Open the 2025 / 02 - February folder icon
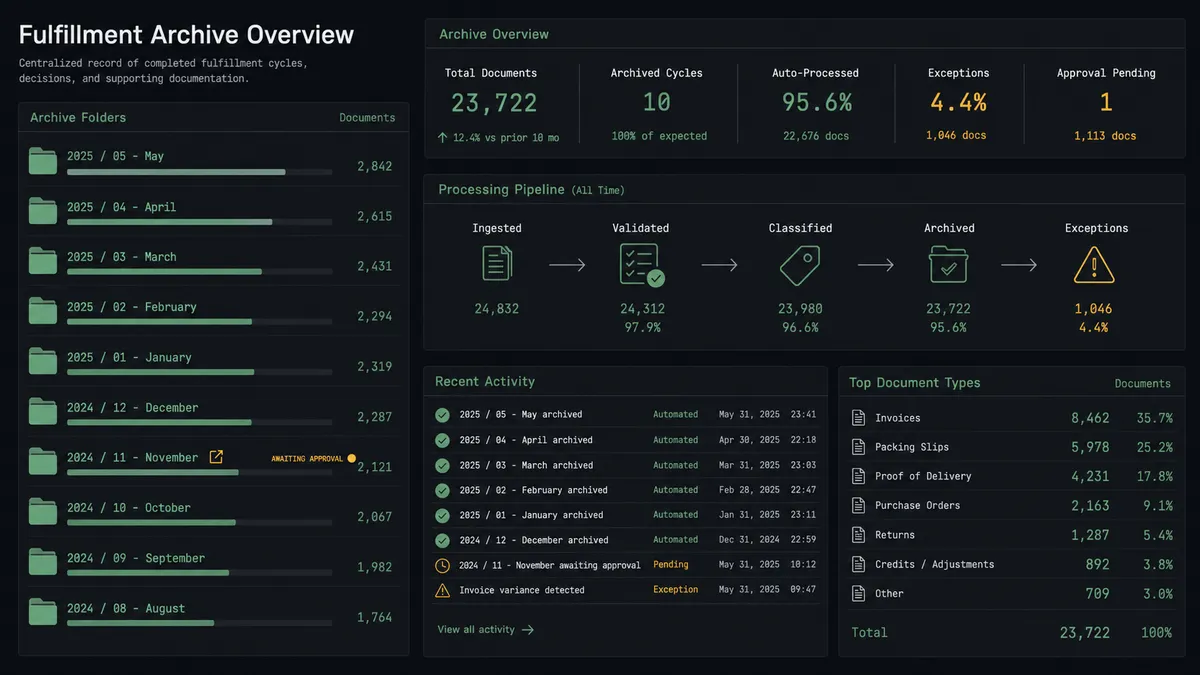Screen dimensions: 1200x675 43,311
